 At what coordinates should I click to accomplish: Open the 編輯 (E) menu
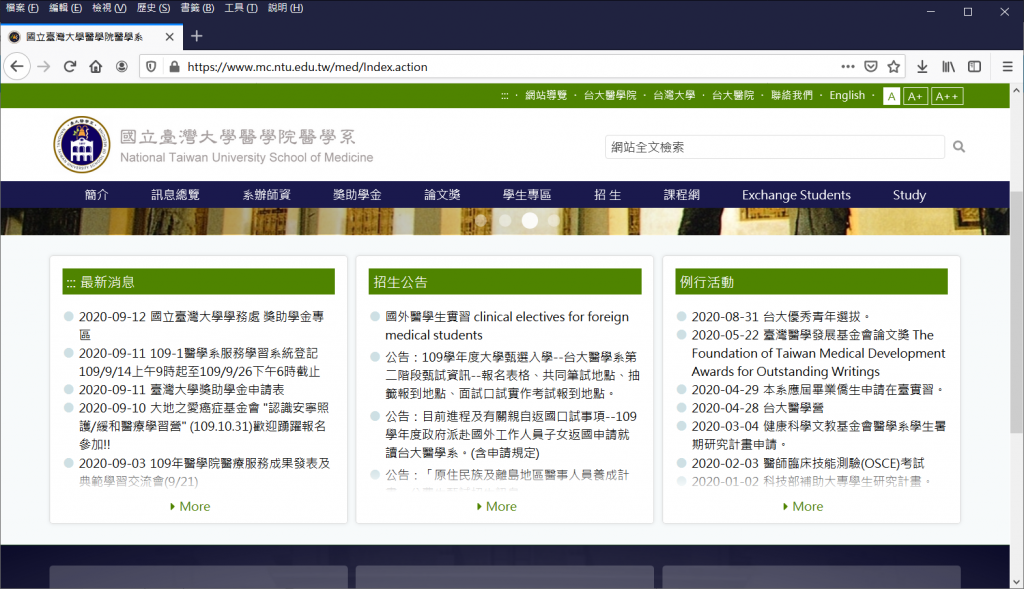65,8
